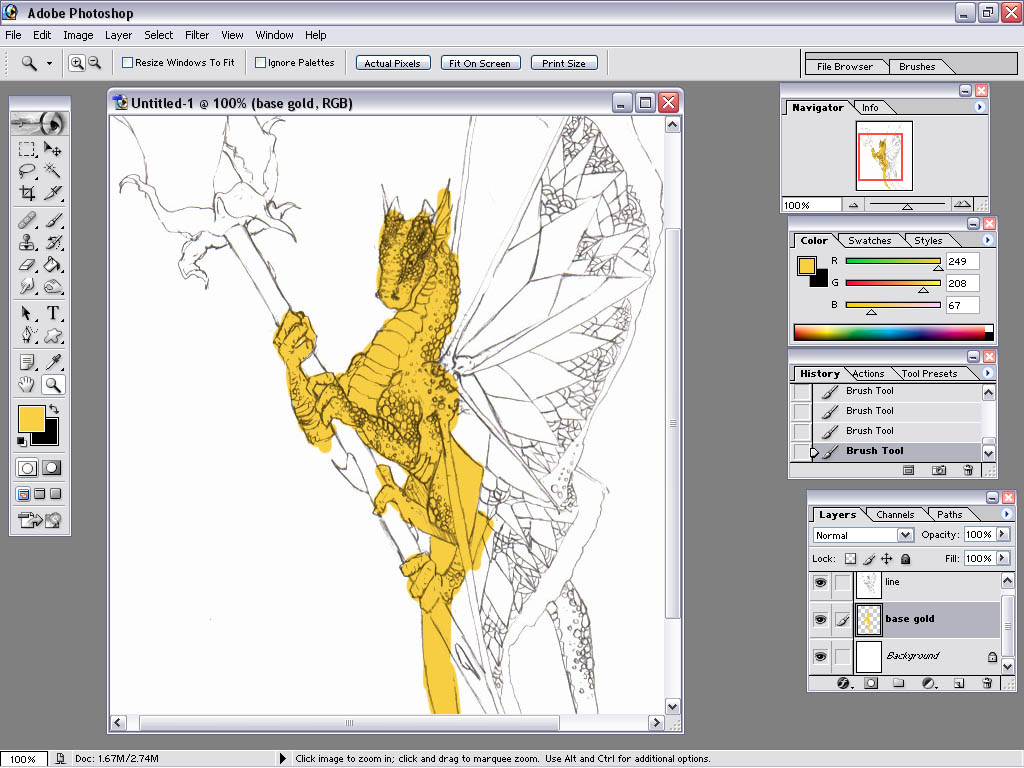Hide the line layer
Image resolution: width=1024 pixels, height=768 pixels.
click(820, 582)
